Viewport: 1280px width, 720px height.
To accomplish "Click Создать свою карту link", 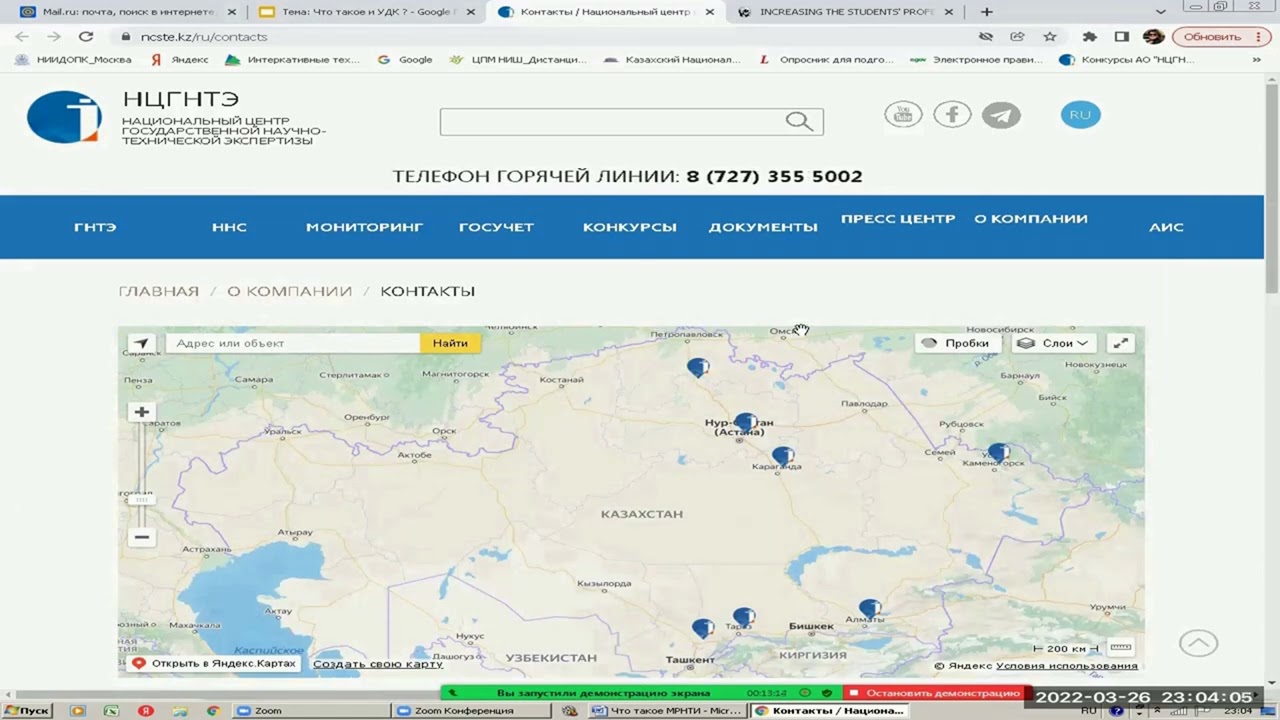I will tap(377, 664).
